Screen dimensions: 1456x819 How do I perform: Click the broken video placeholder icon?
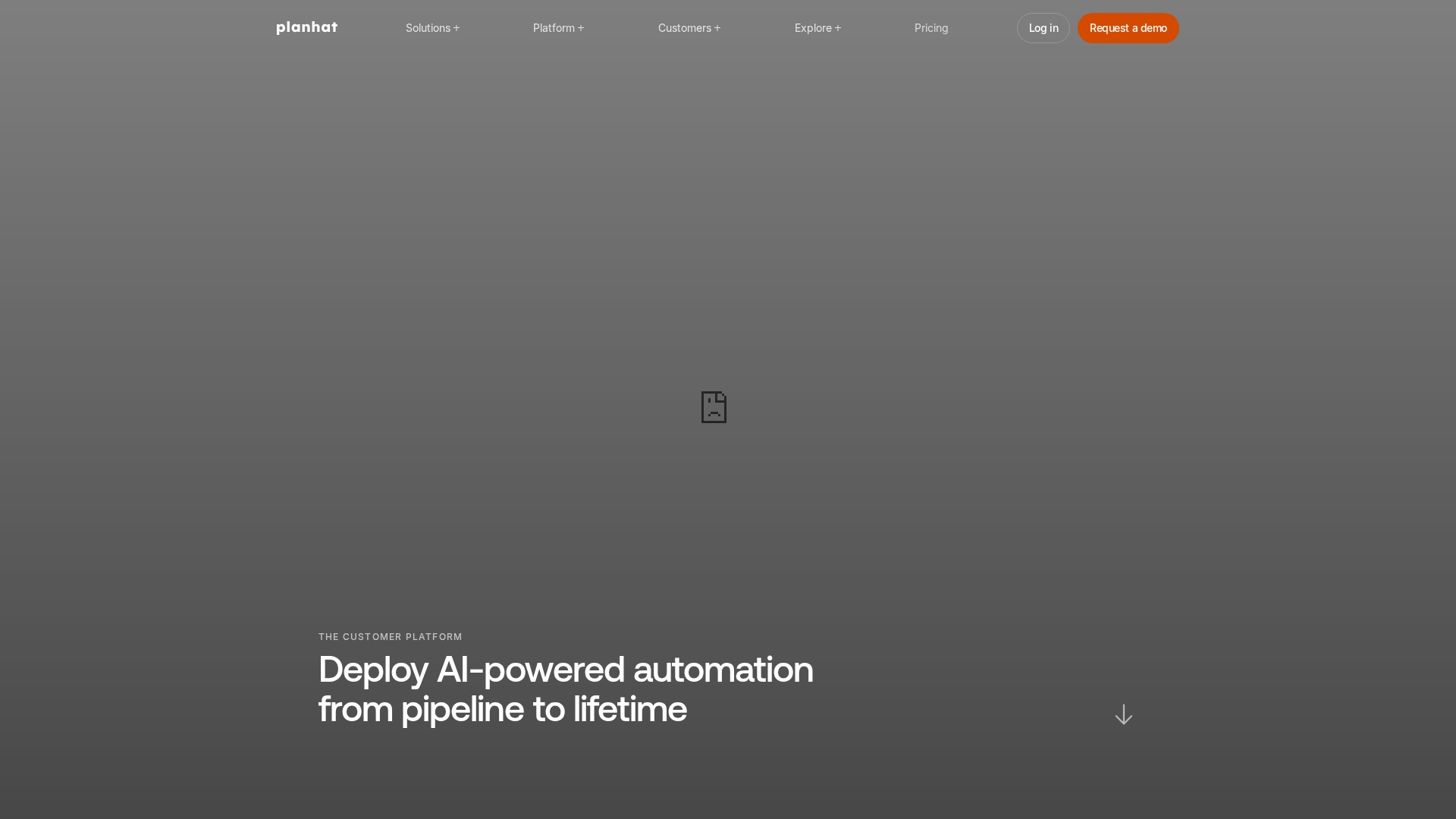714,407
